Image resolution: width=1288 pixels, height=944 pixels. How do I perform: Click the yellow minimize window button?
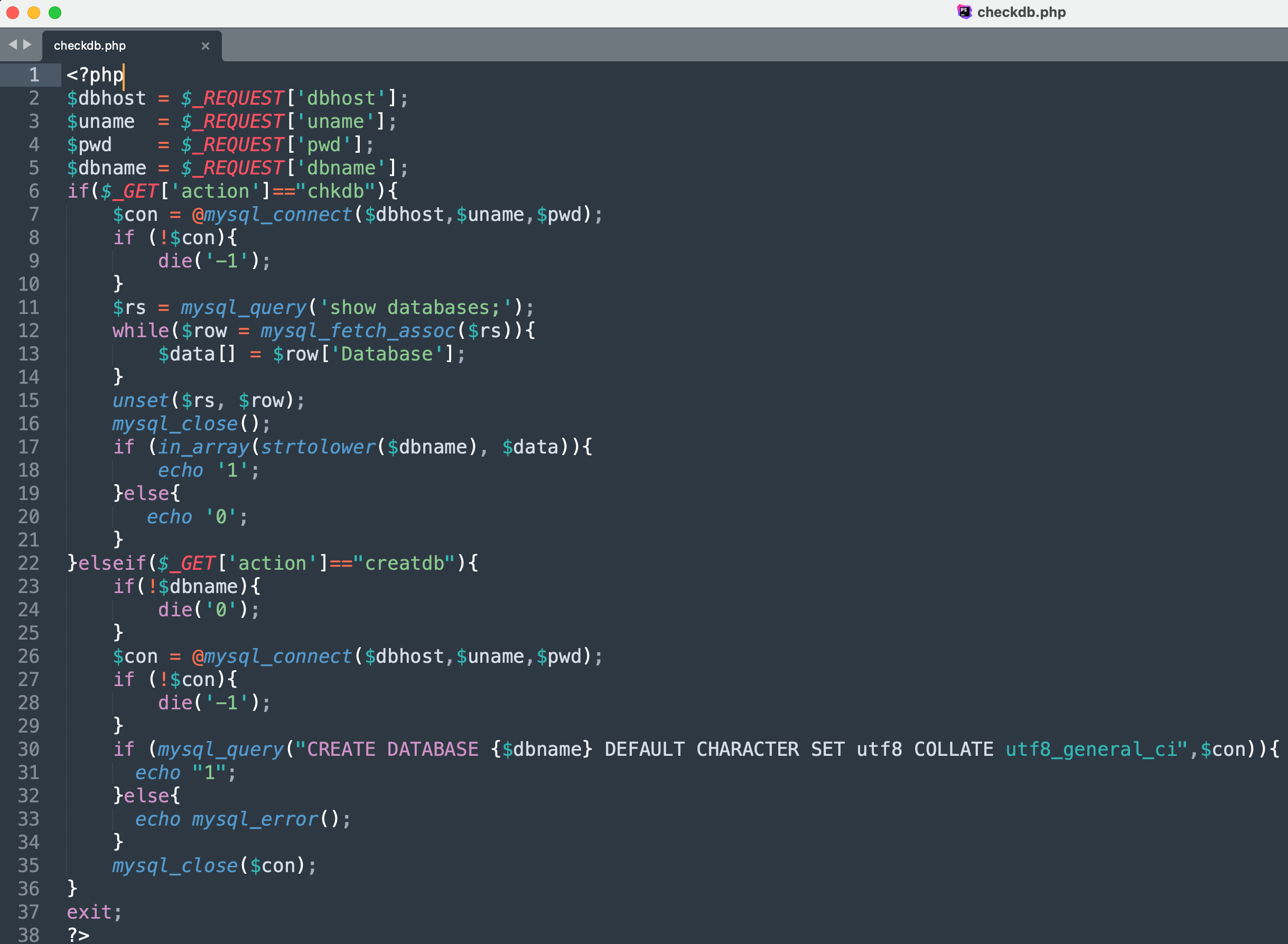[x=34, y=13]
